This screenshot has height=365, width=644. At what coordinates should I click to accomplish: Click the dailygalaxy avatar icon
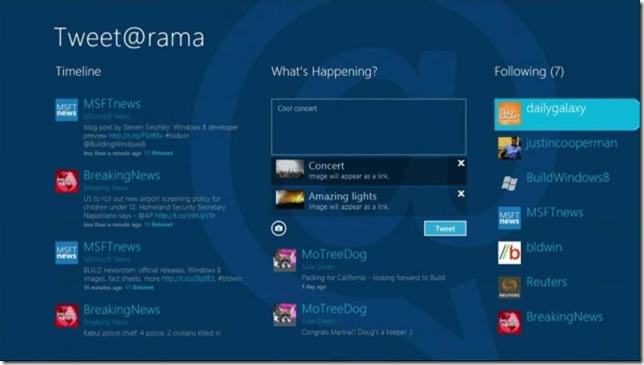(x=509, y=113)
